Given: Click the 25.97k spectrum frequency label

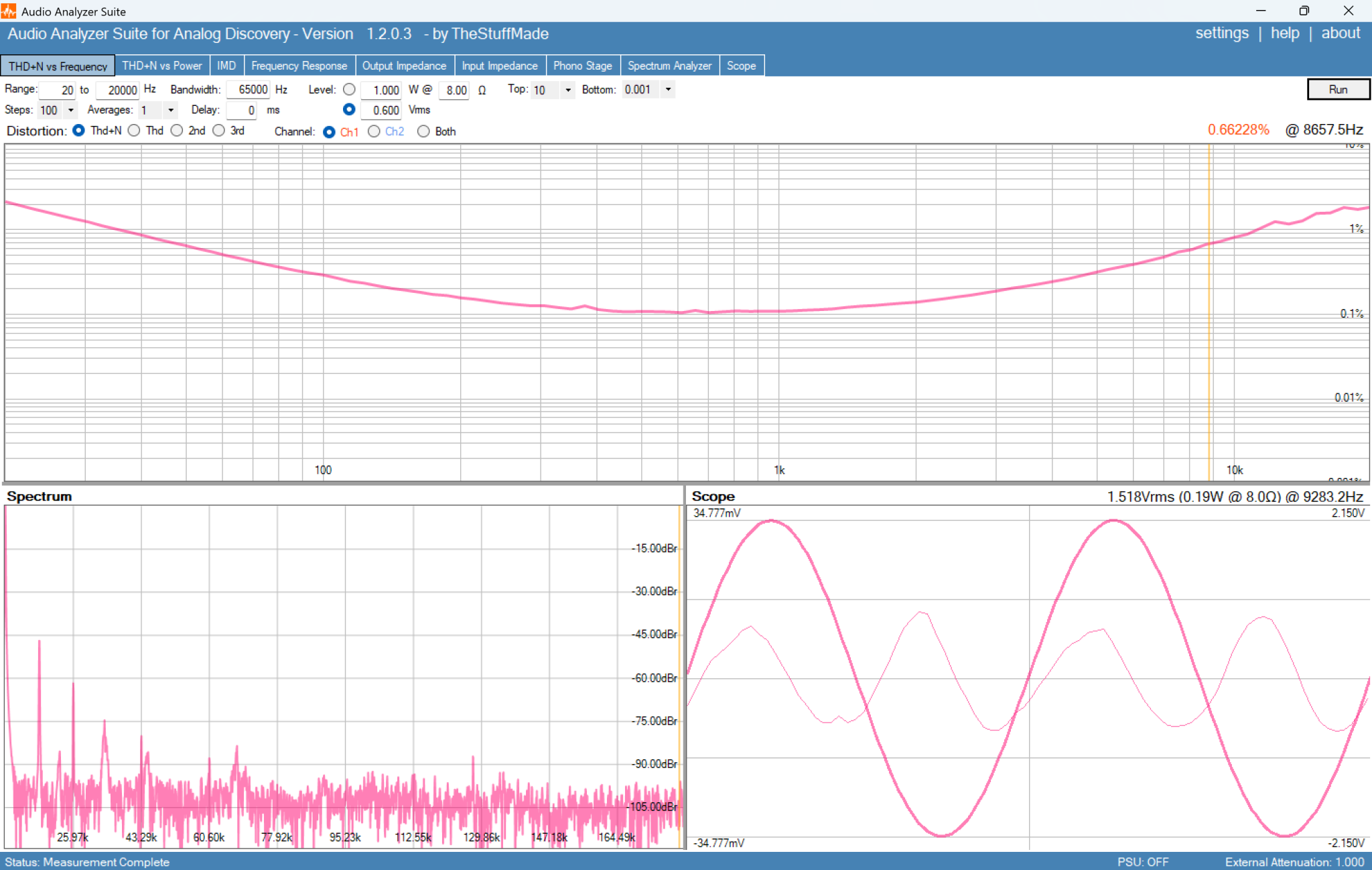Looking at the screenshot, I should [72, 837].
